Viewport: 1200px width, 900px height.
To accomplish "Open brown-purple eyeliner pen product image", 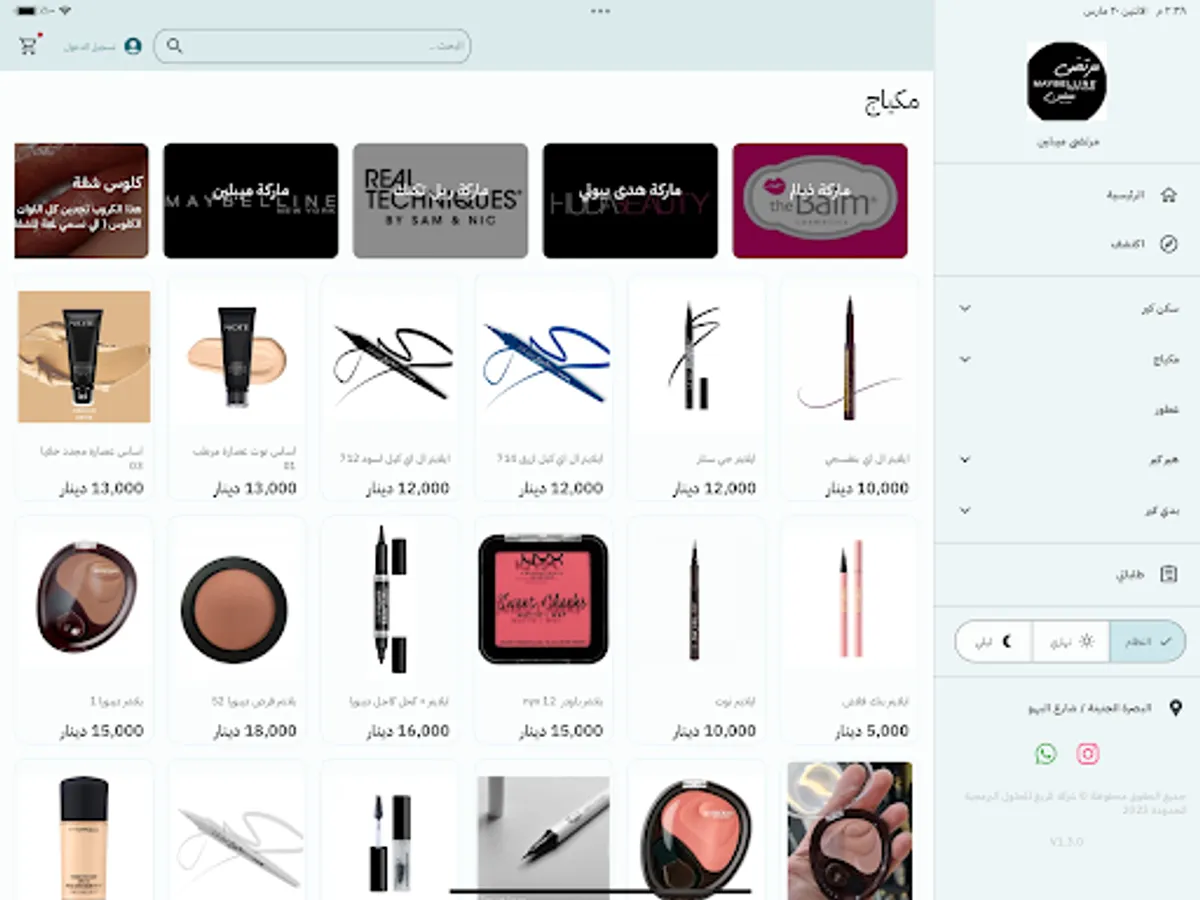I will [849, 357].
